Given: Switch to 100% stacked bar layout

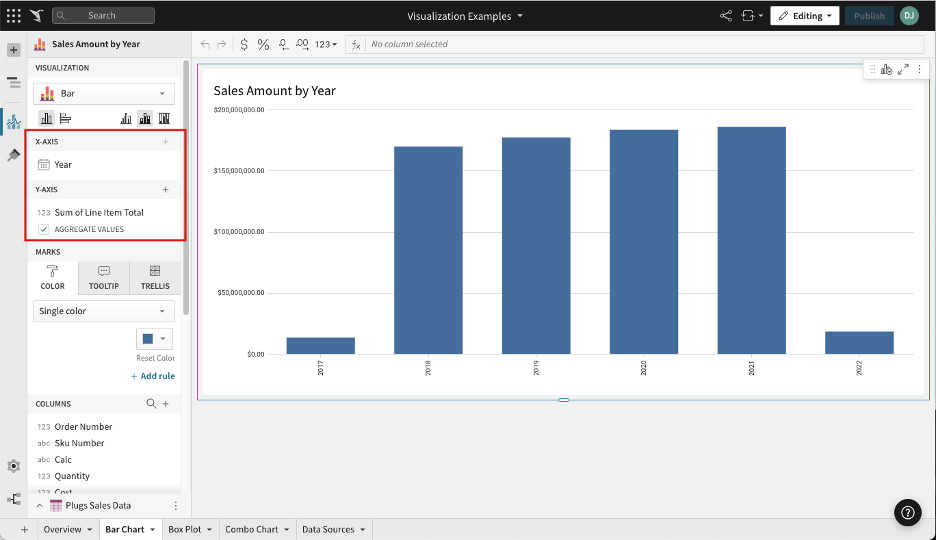Looking at the screenshot, I should tap(164, 118).
